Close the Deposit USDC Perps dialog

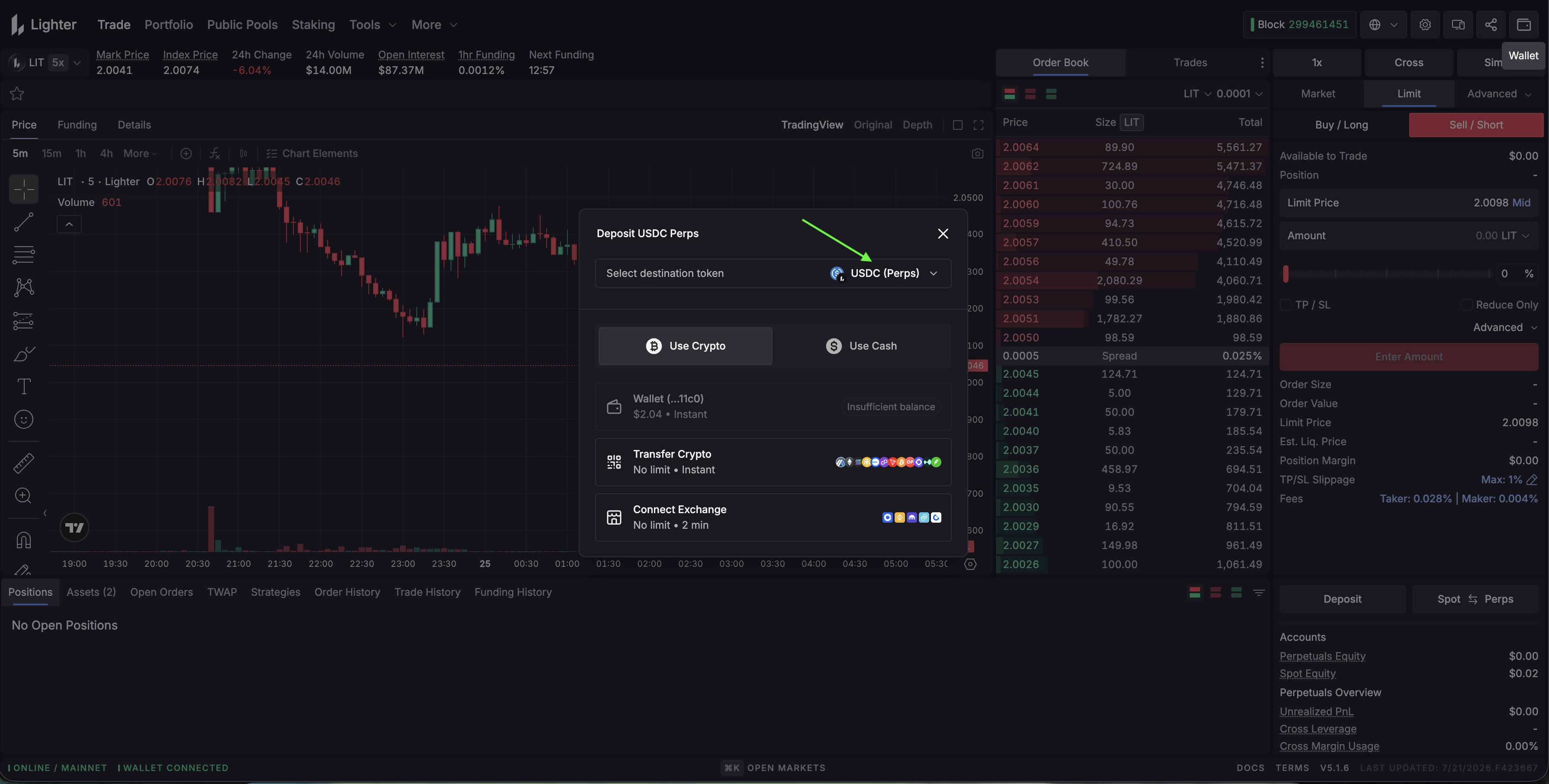pos(942,233)
